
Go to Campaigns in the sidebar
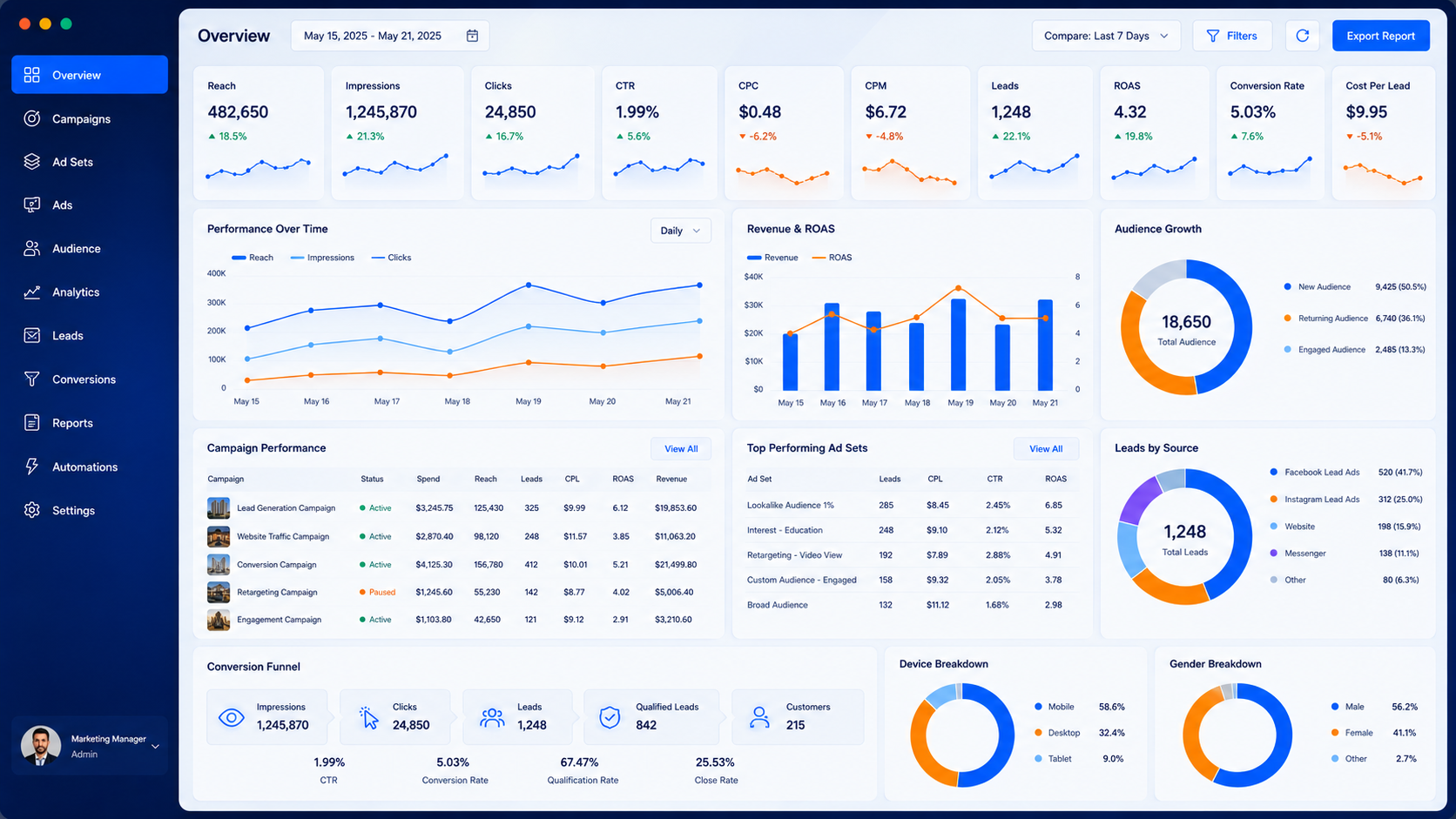(x=90, y=118)
